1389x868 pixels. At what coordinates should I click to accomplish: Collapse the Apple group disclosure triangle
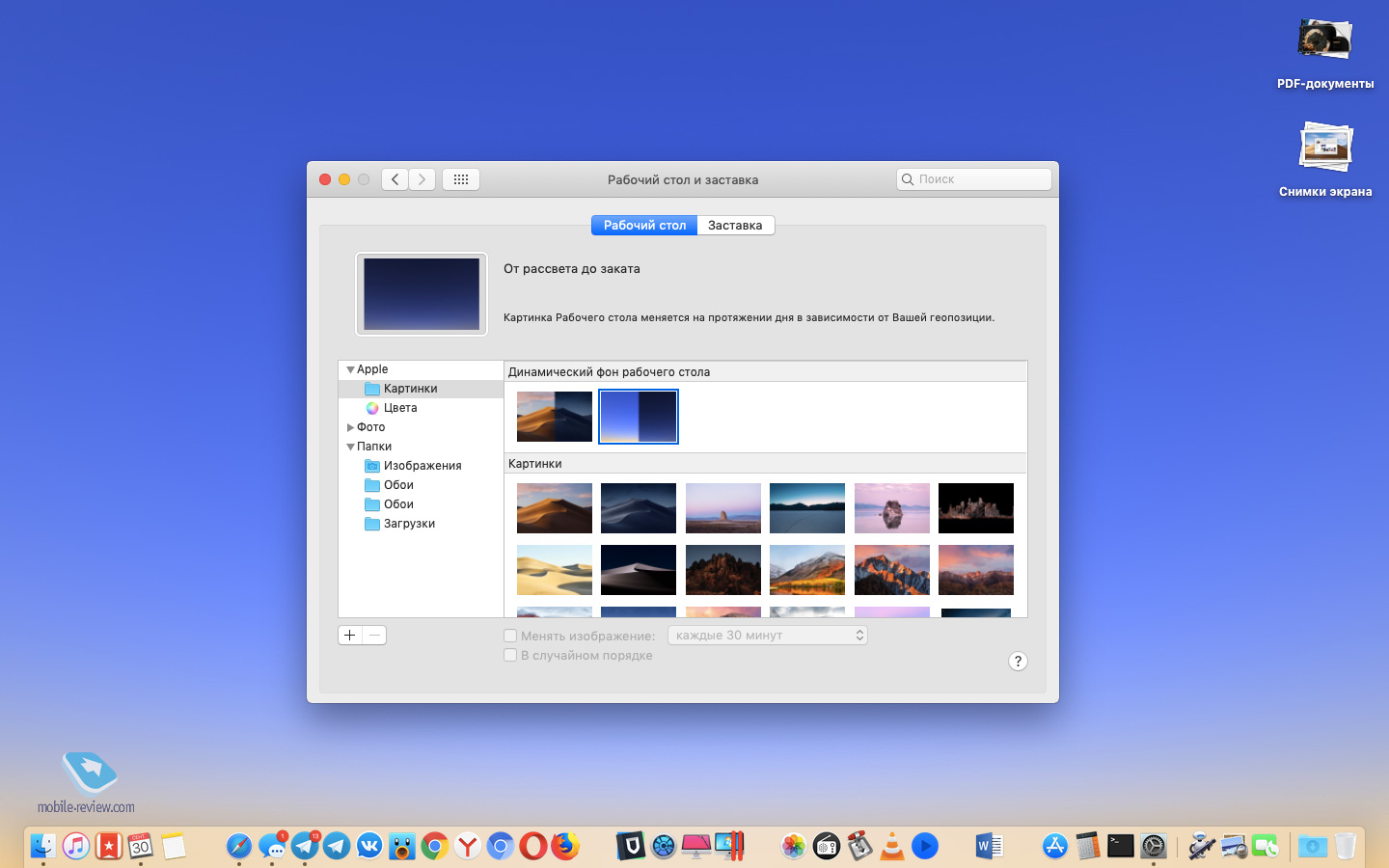click(x=350, y=369)
